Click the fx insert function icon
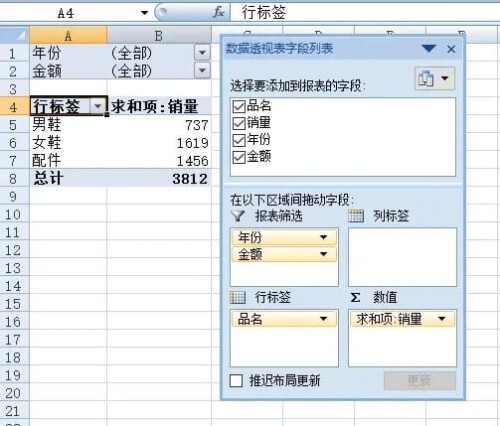 (x=219, y=13)
